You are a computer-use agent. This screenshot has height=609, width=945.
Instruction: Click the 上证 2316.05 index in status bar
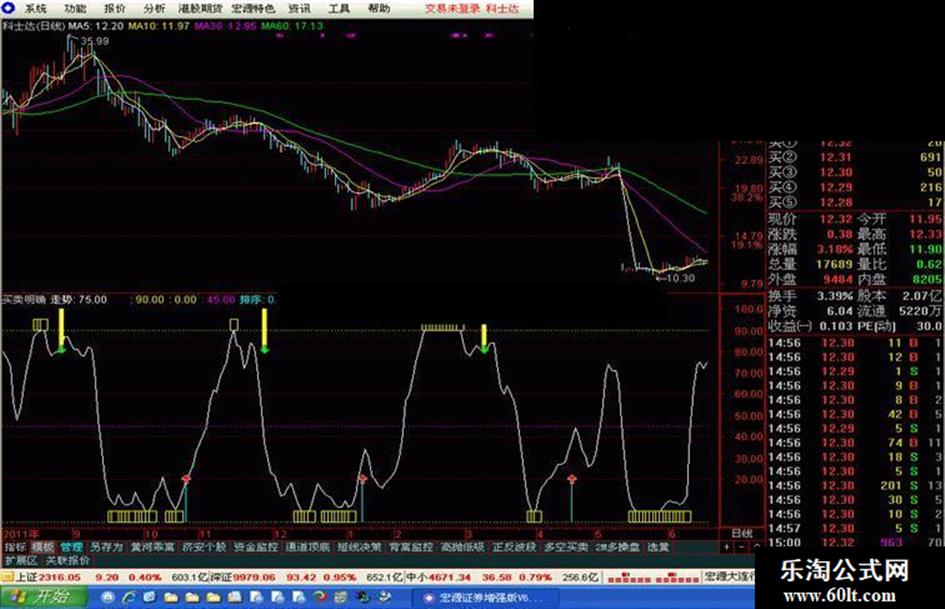pos(48,577)
